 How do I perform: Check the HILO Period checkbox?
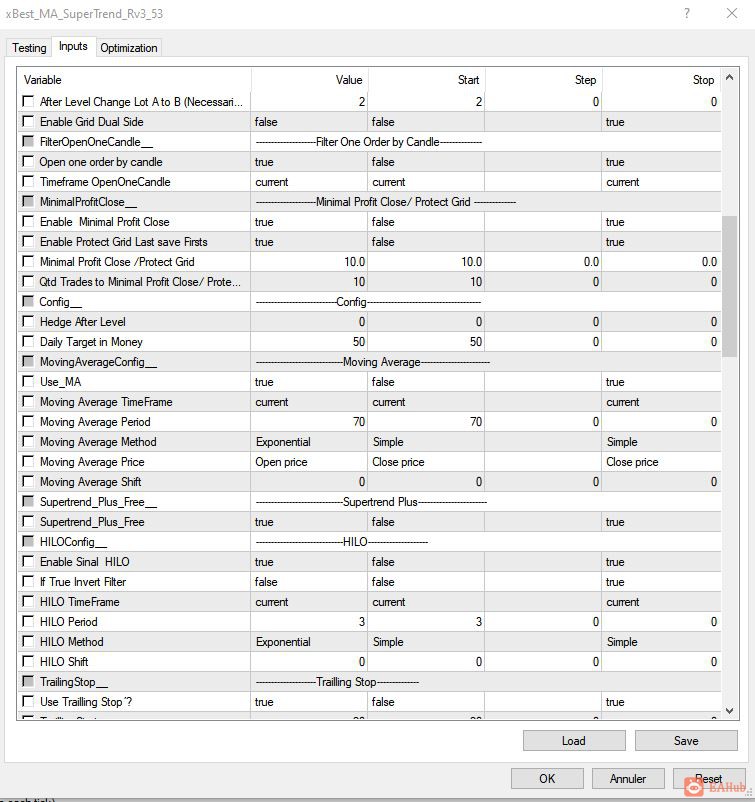(28, 621)
